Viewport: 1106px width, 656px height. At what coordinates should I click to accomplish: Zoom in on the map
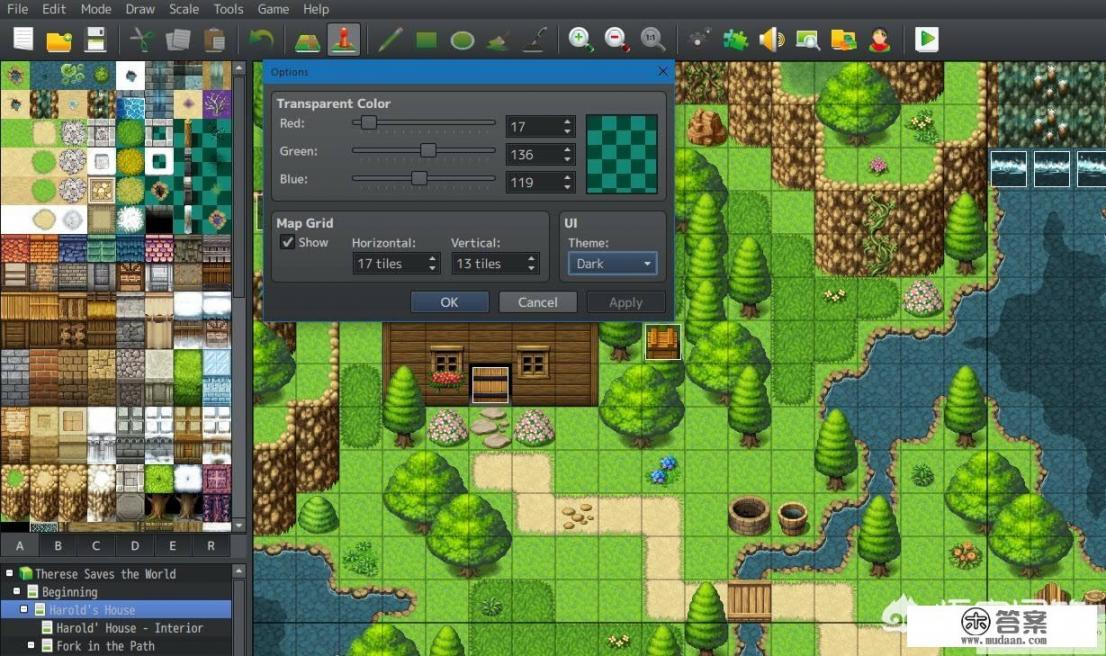(x=581, y=40)
